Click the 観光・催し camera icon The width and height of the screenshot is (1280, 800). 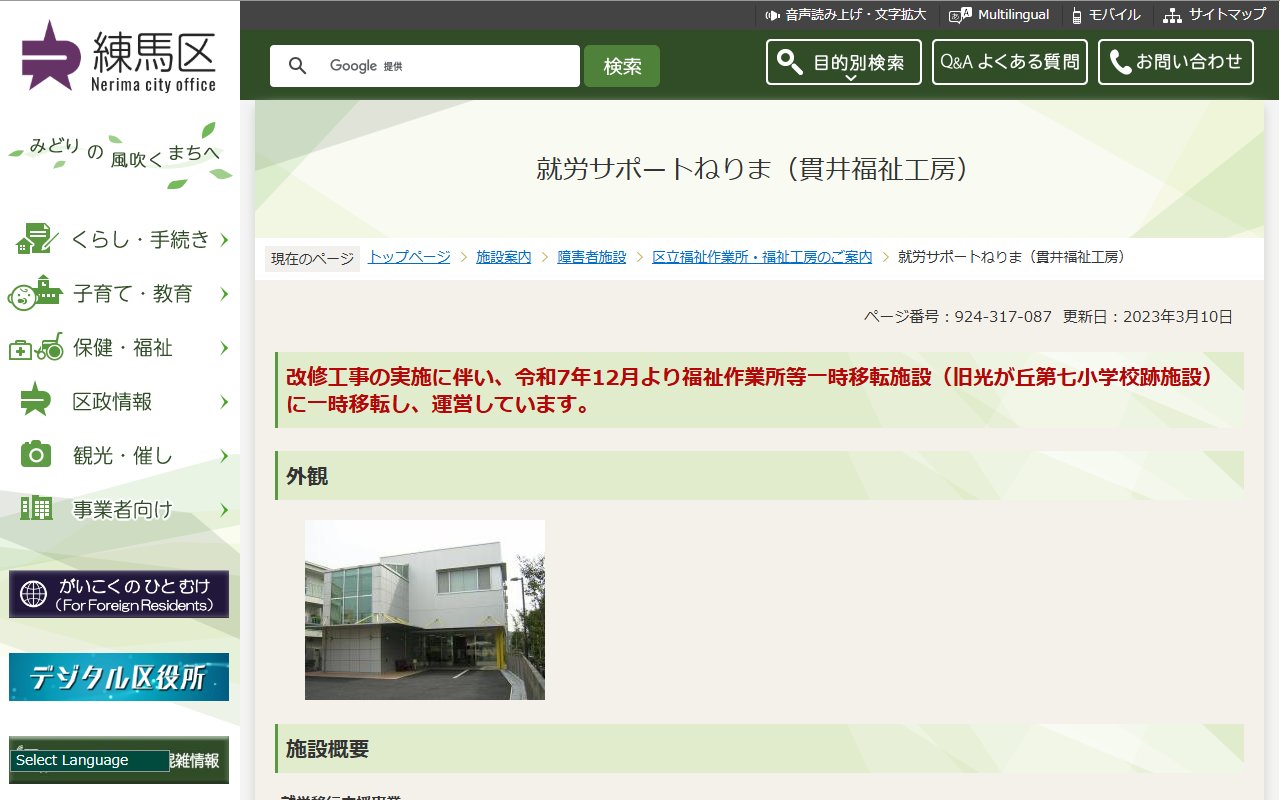(36, 454)
